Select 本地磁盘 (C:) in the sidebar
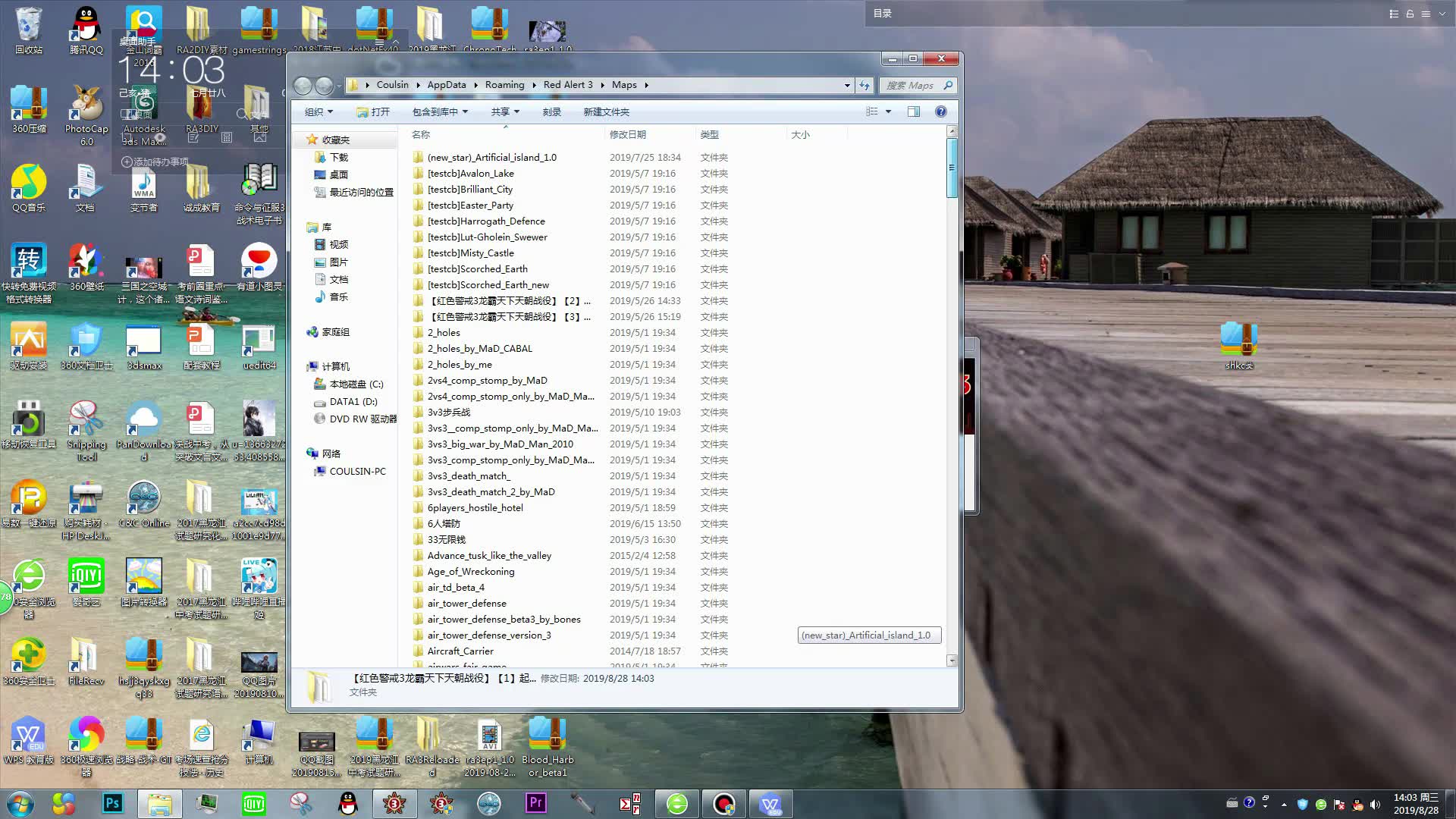1456x819 pixels. pyautogui.click(x=349, y=384)
